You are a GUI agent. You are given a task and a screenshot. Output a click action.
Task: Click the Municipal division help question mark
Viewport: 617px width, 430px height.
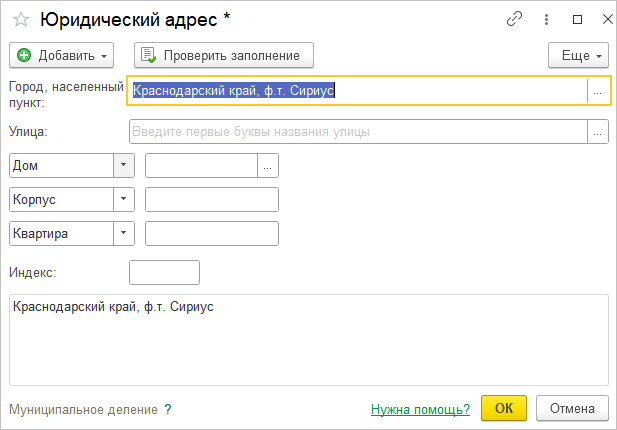(168, 409)
